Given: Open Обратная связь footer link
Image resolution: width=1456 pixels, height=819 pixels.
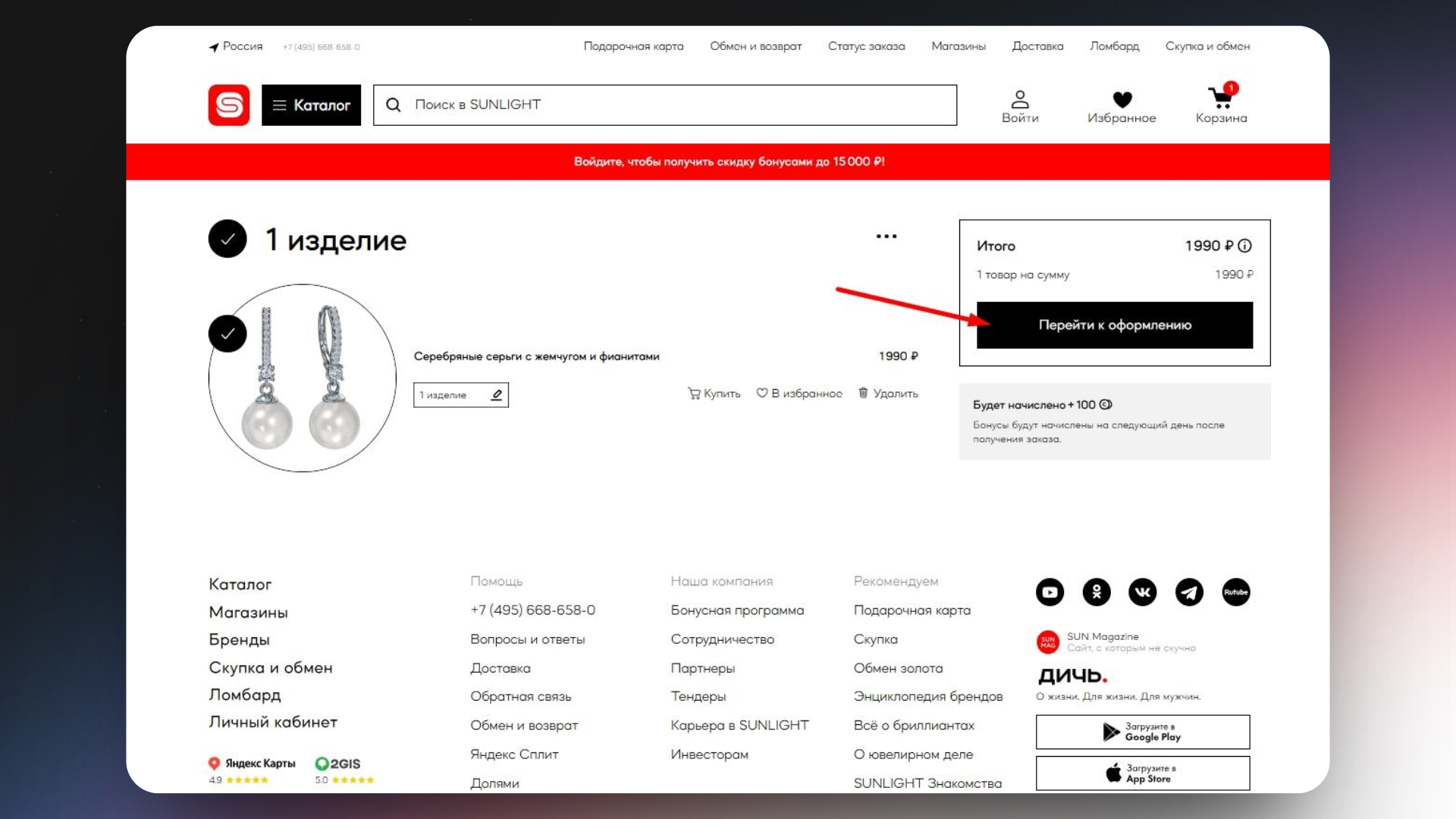Looking at the screenshot, I should click(x=521, y=696).
